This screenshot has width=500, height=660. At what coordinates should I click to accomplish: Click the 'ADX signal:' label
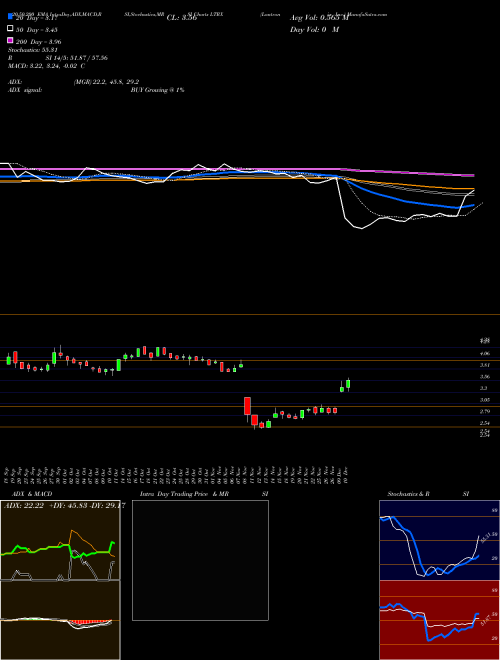pos(25,90)
